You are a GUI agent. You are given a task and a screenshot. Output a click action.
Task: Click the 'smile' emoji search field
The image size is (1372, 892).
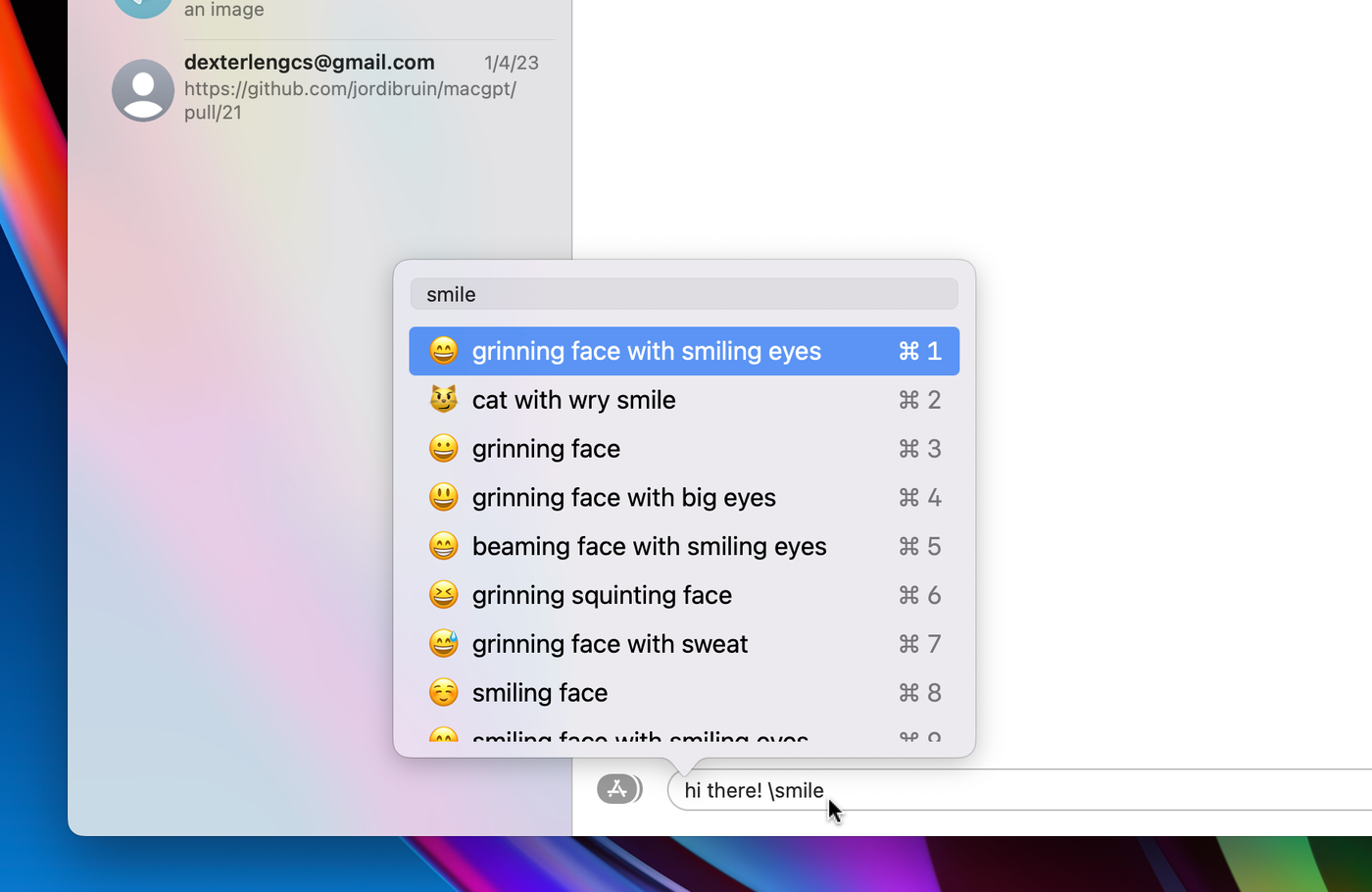[684, 294]
